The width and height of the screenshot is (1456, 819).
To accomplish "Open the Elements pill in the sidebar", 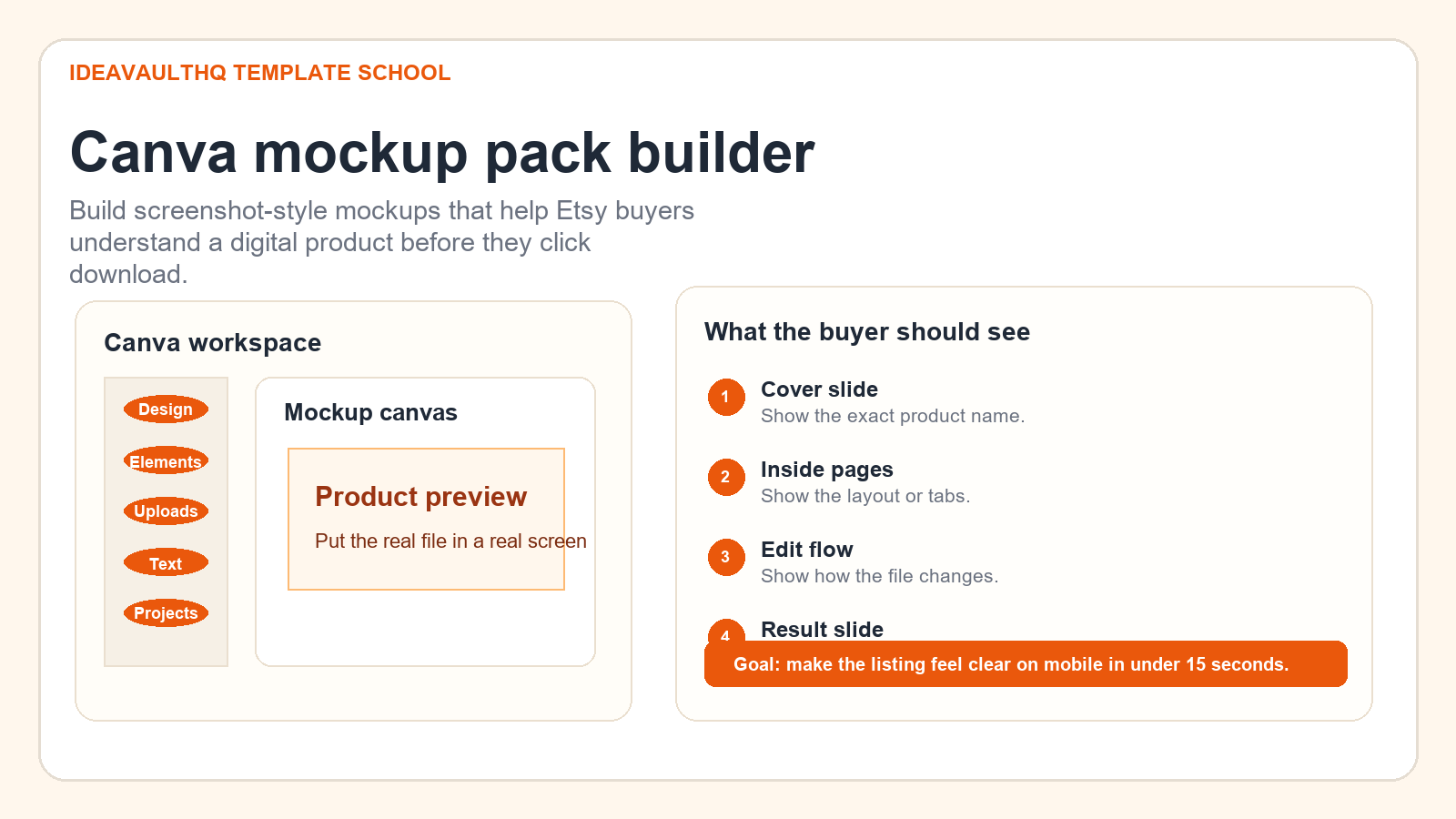I will pyautogui.click(x=166, y=460).
